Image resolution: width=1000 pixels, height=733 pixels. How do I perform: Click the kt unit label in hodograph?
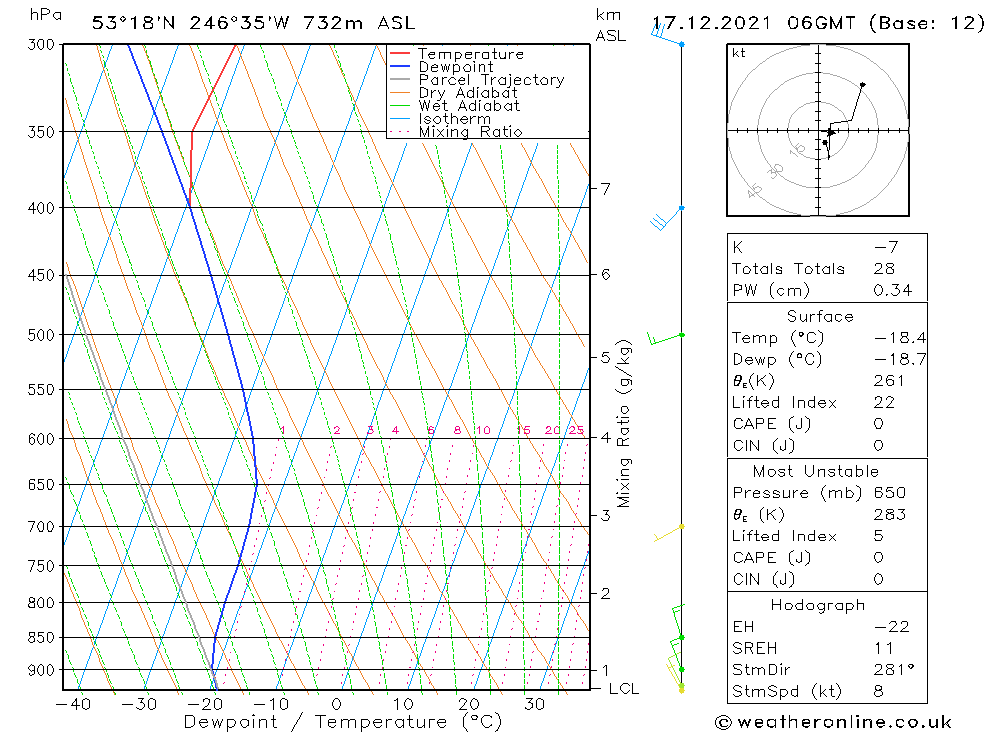click(x=739, y=53)
